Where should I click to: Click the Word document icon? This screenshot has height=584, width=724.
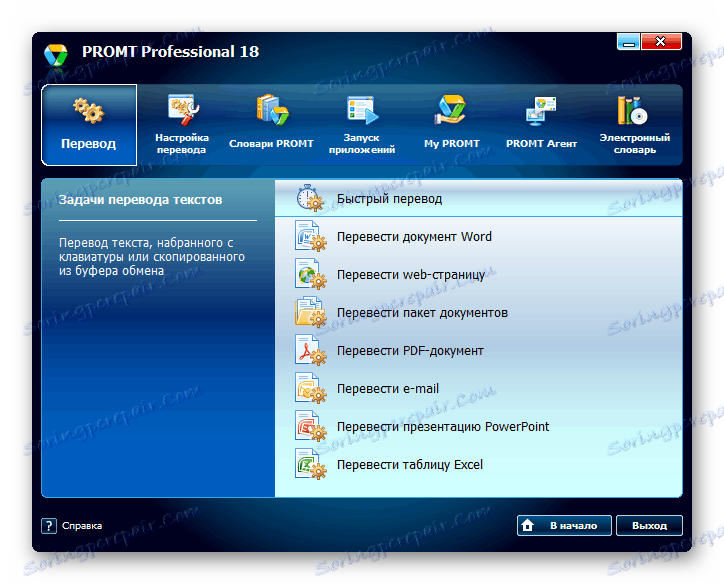310,236
